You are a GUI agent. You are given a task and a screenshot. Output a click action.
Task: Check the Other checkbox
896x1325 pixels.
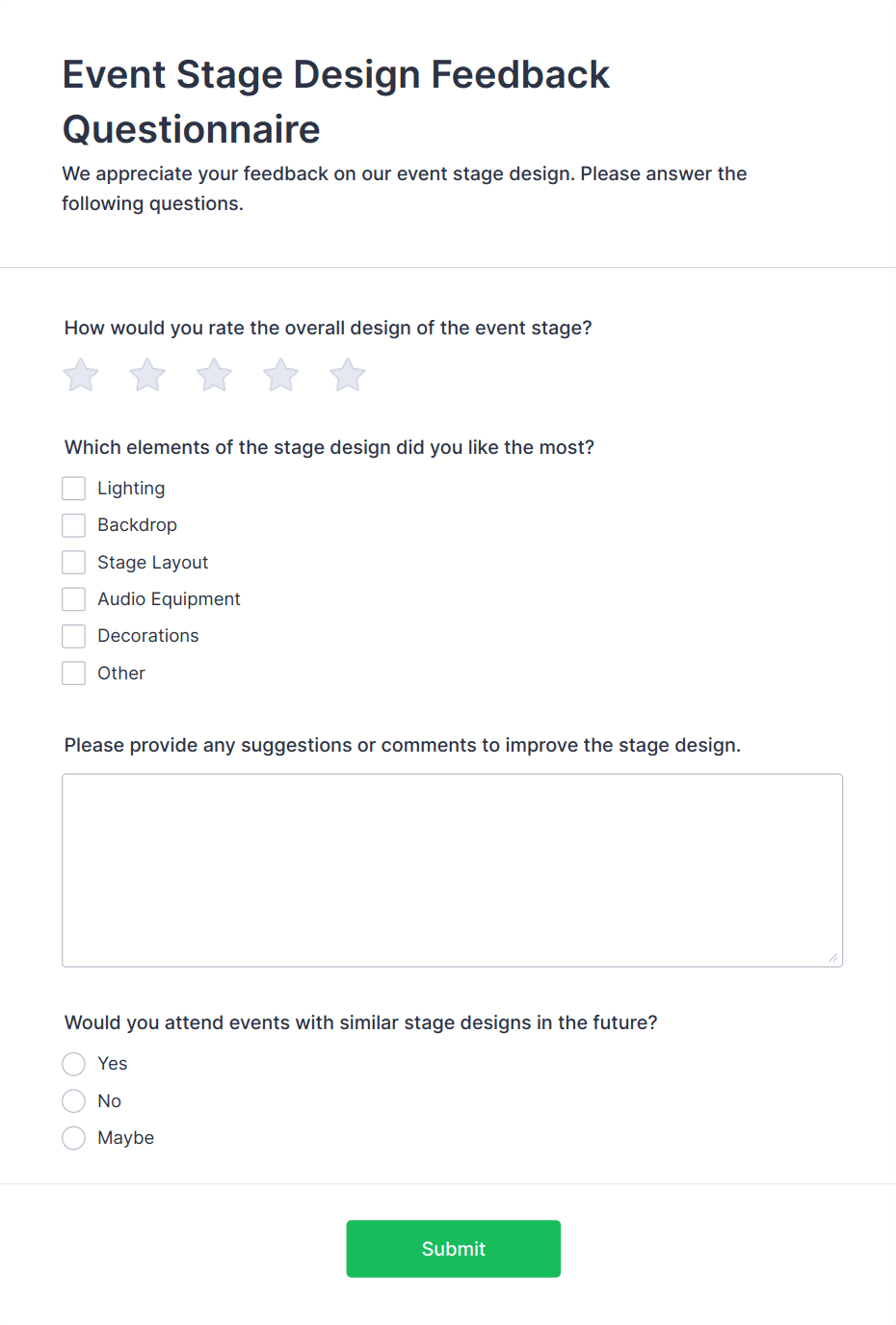pos(73,673)
